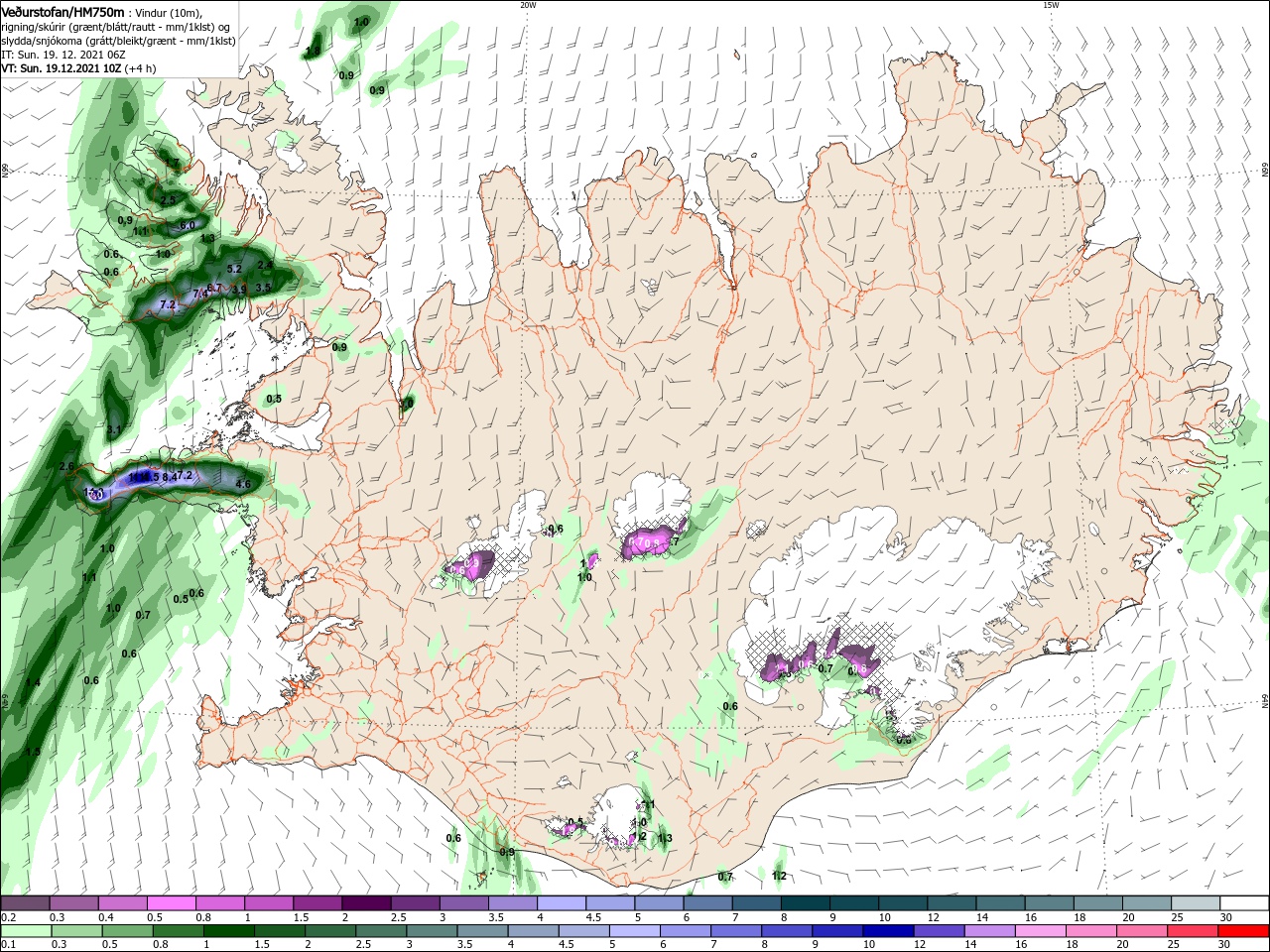Click the '0.2' label in the upper legend
1270x952 pixels.
(7, 917)
